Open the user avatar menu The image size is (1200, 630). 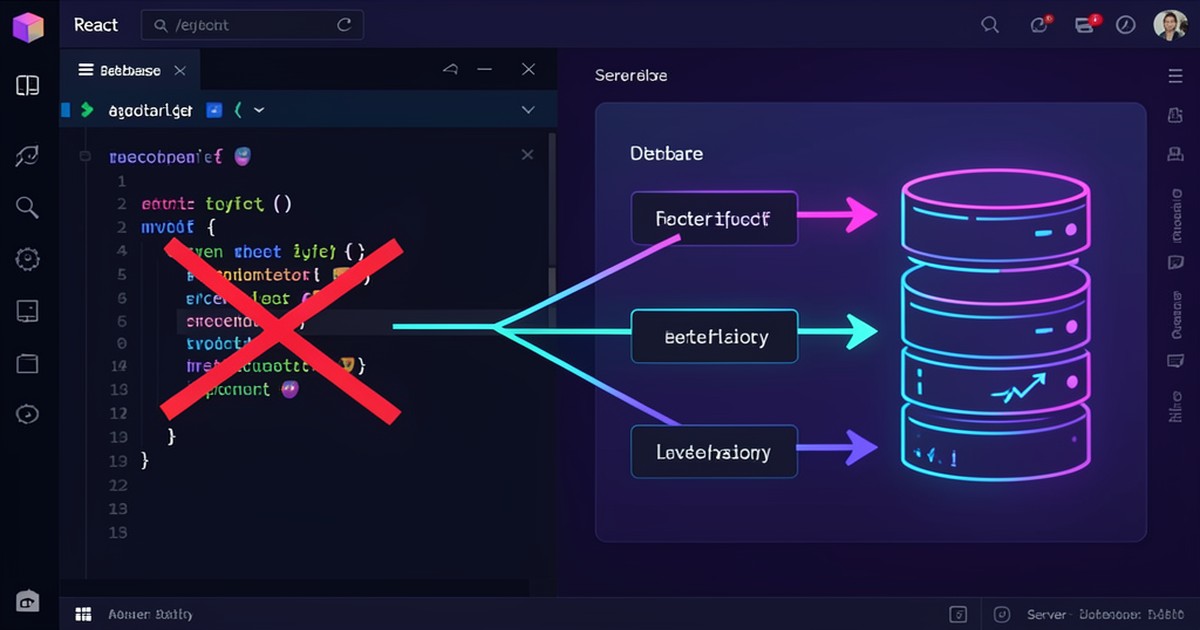pos(1170,25)
